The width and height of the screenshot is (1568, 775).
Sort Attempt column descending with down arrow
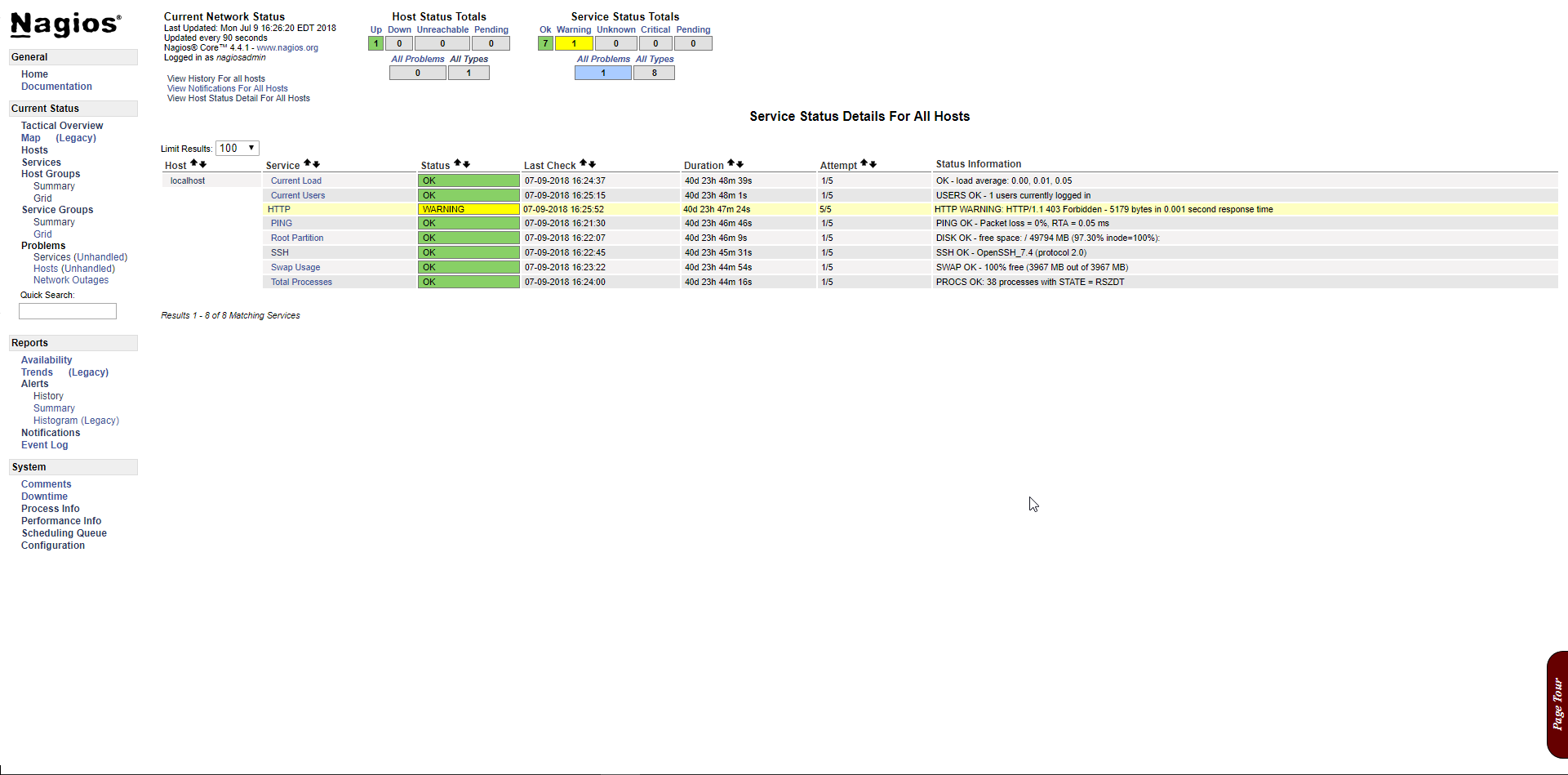pyautogui.click(x=873, y=164)
